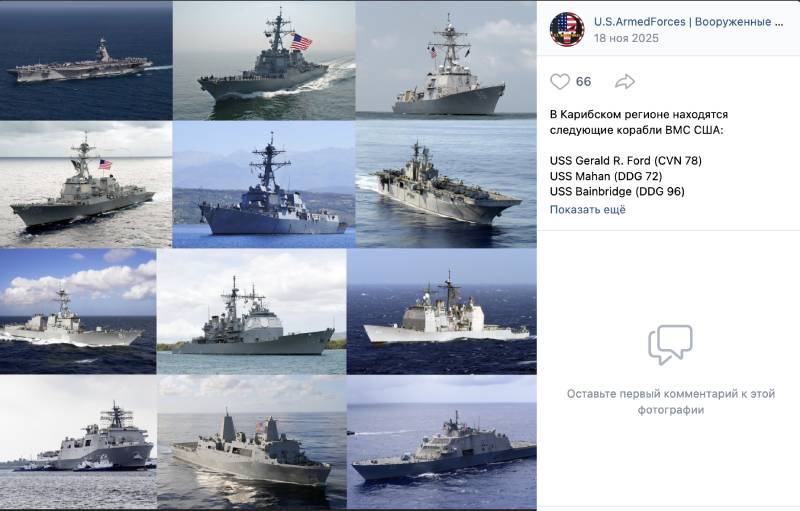The height and width of the screenshot is (511, 800).
Task: Open the aircraft carrier photo
Action: (x=86, y=60)
